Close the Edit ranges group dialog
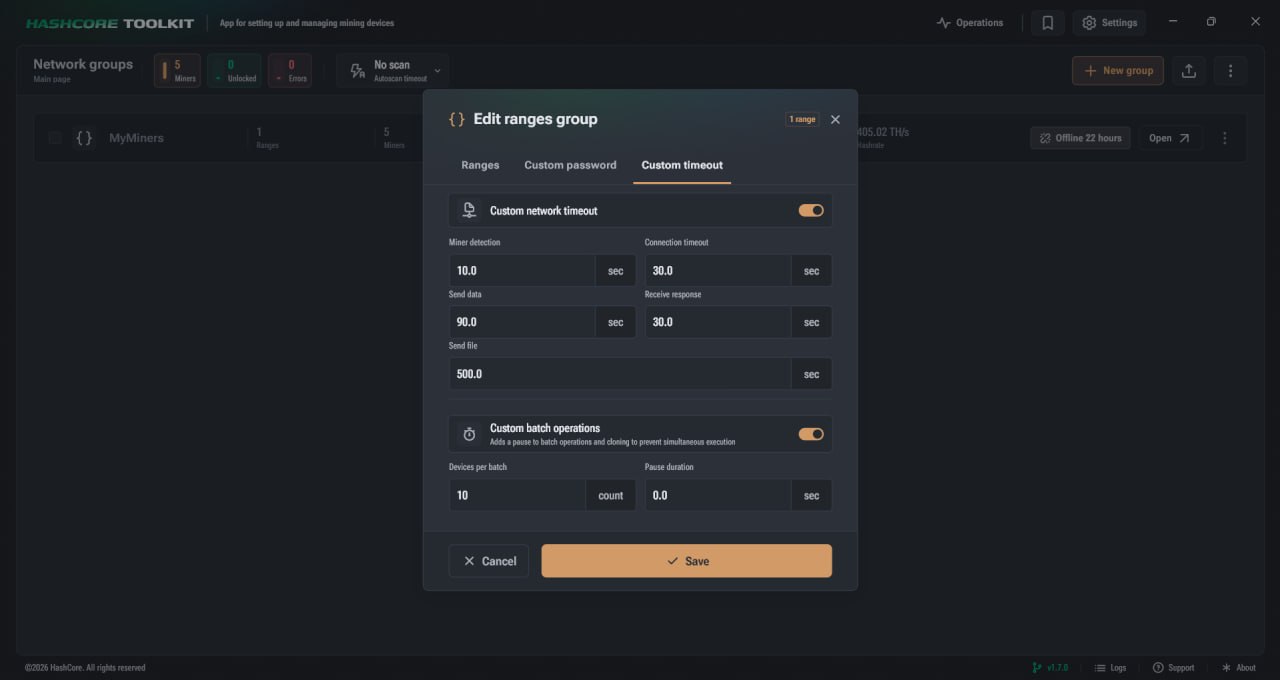The height and width of the screenshot is (680, 1280). [835, 119]
